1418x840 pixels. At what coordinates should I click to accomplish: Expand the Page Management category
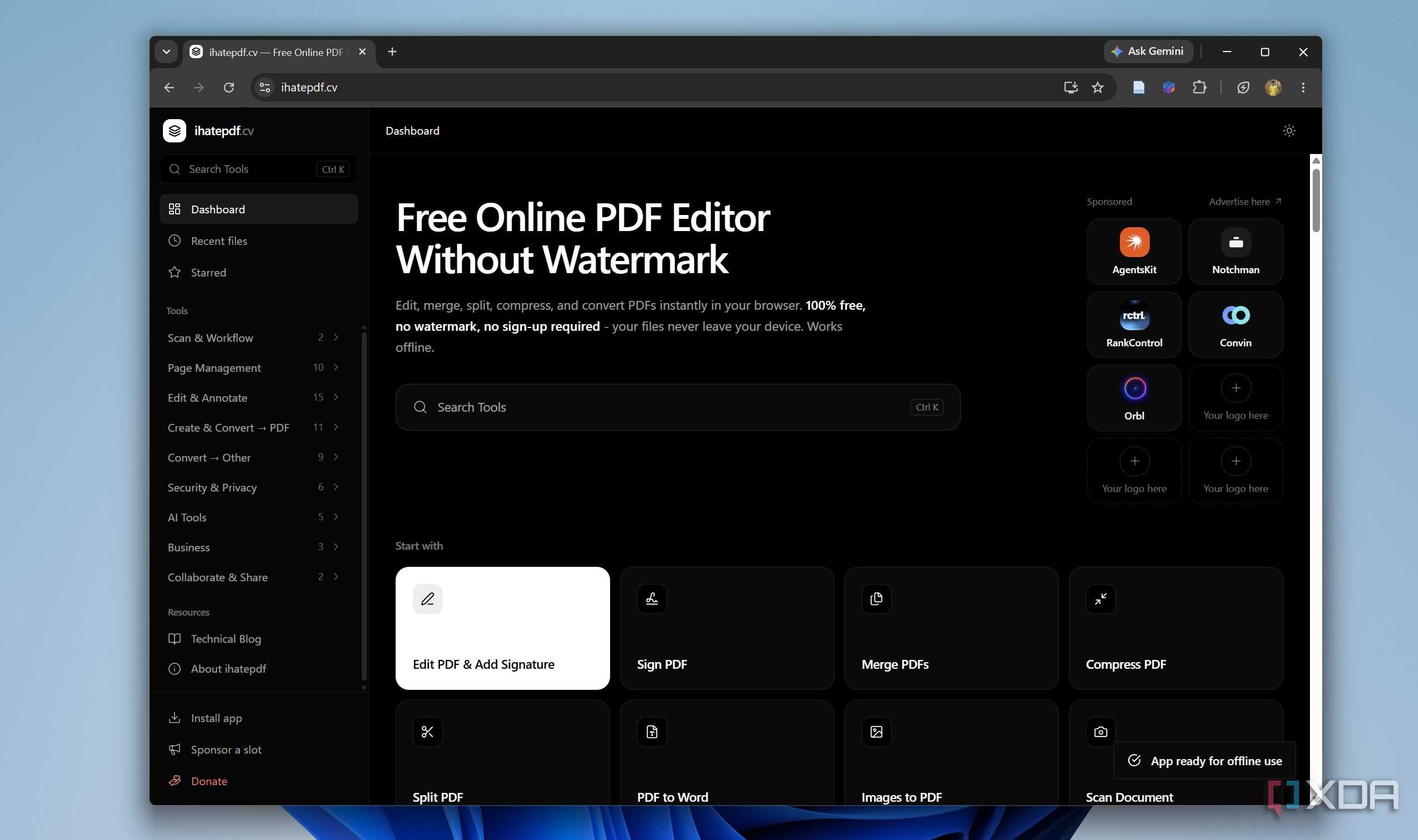point(253,367)
